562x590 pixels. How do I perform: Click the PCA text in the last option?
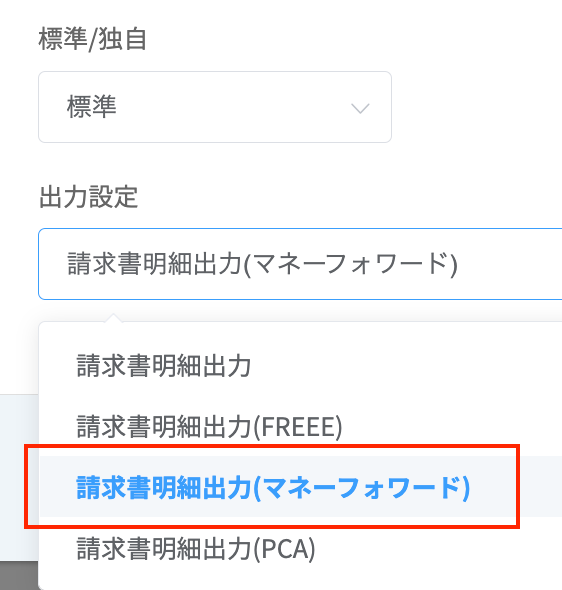click(x=285, y=549)
